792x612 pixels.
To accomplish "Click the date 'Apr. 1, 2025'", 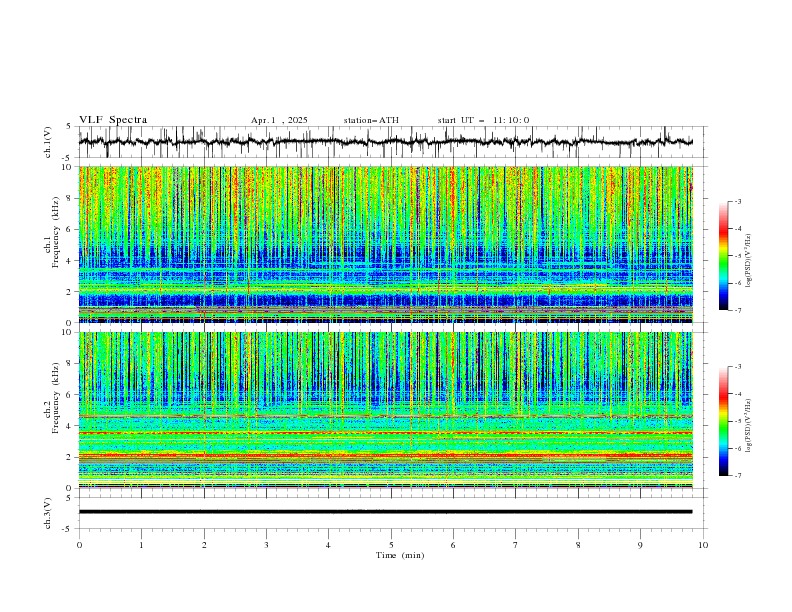I will pyautogui.click(x=279, y=120).
